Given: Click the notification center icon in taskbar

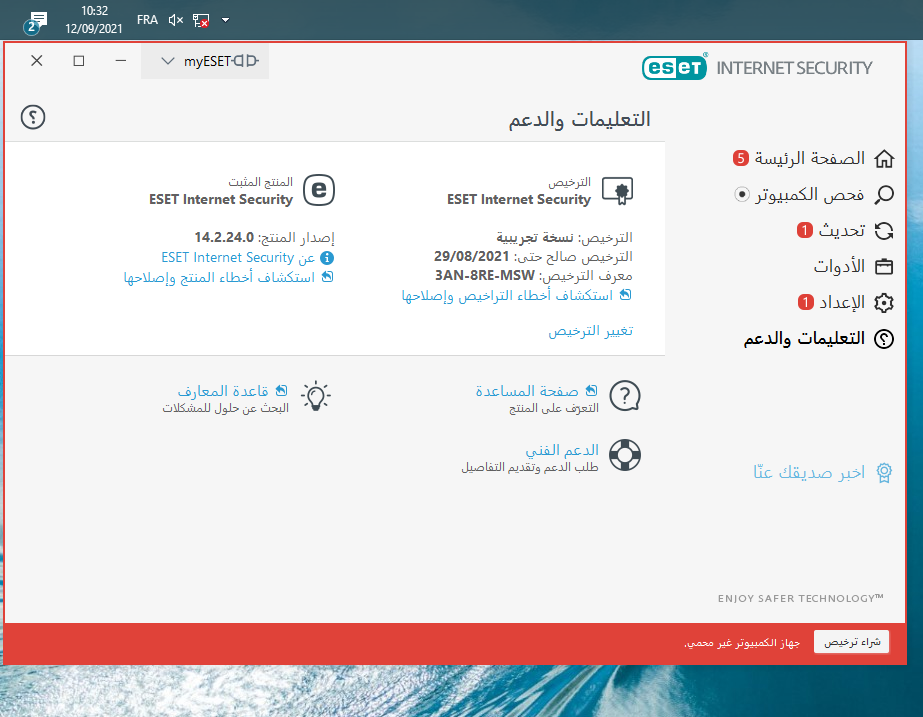Looking at the screenshot, I should click(35, 22).
